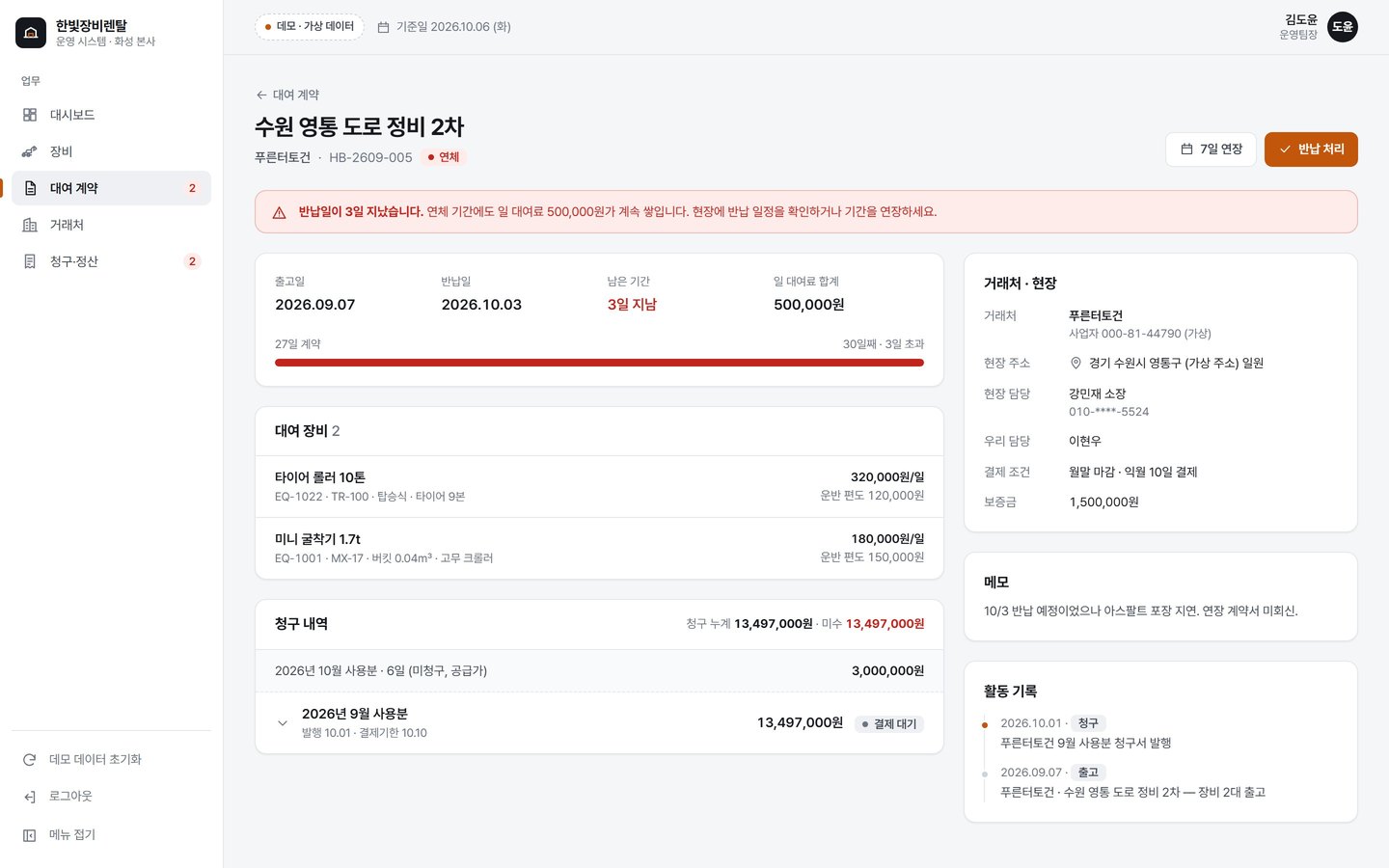Select the 미니 굴착기 1.7t equipment row
The height and width of the screenshot is (868, 1389).
click(599, 548)
